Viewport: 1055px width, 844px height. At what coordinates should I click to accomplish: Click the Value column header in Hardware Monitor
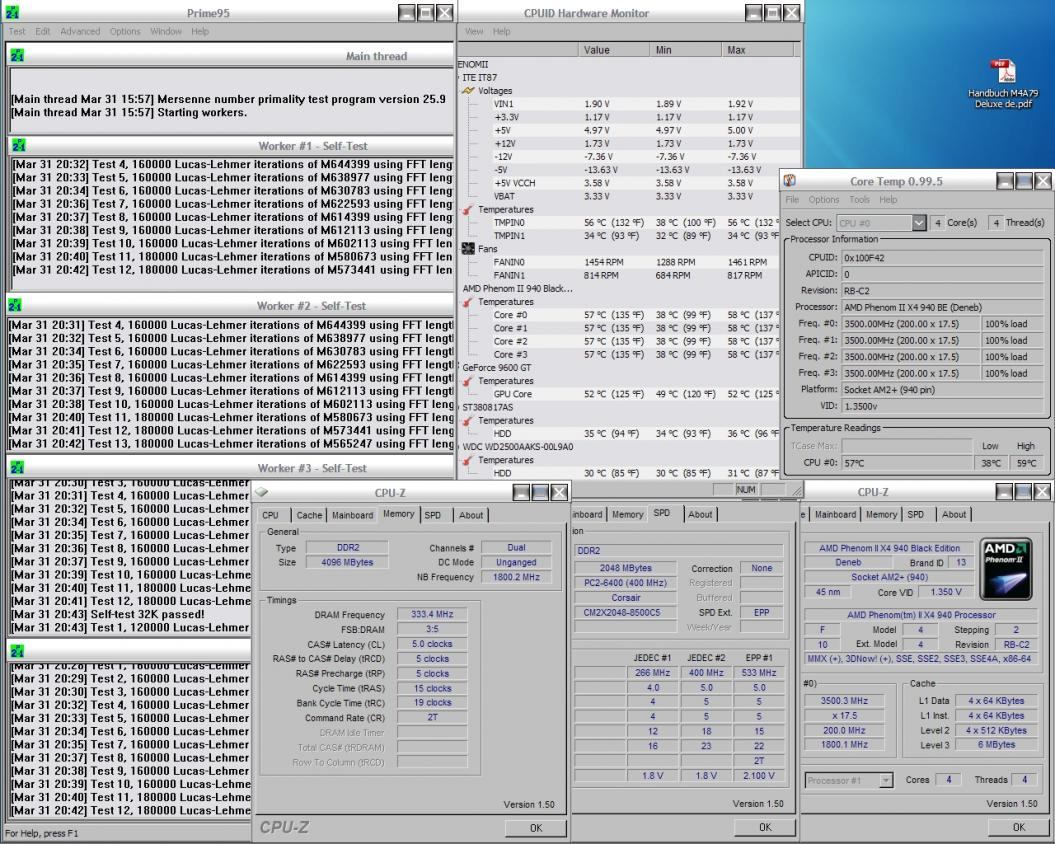(614, 50)
